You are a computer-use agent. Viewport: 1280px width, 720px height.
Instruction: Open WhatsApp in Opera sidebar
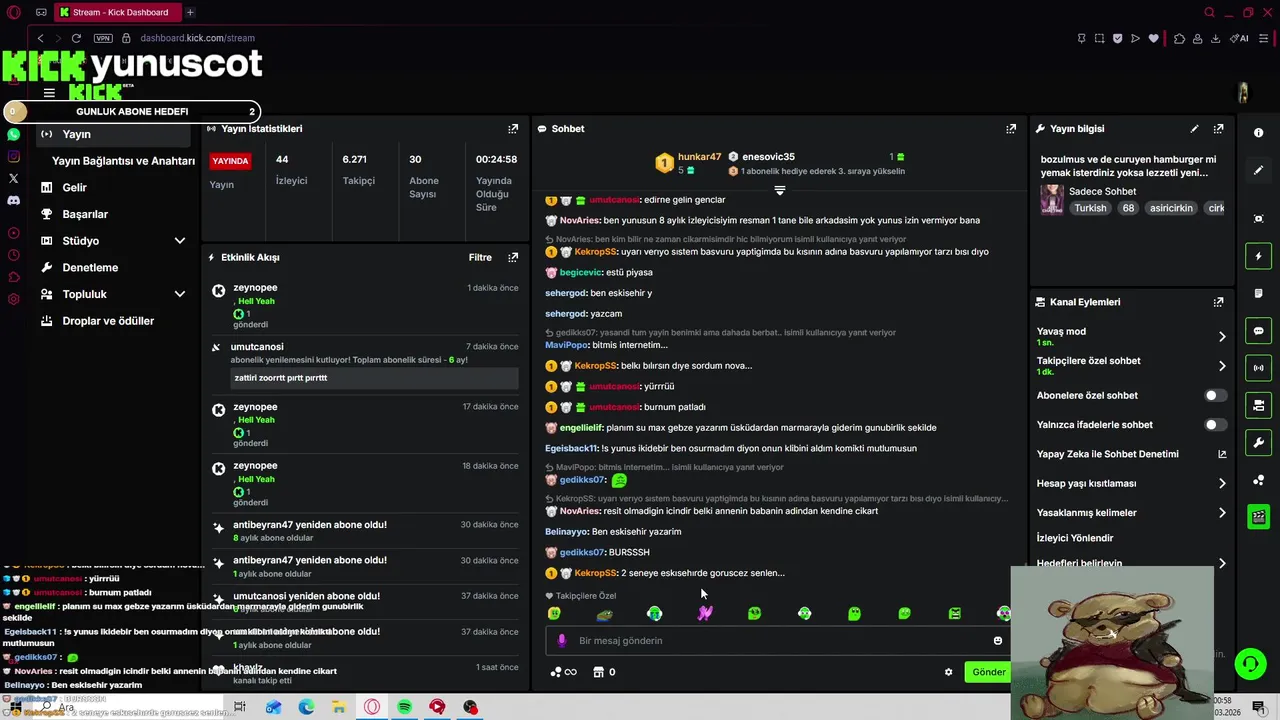point(13,134)
